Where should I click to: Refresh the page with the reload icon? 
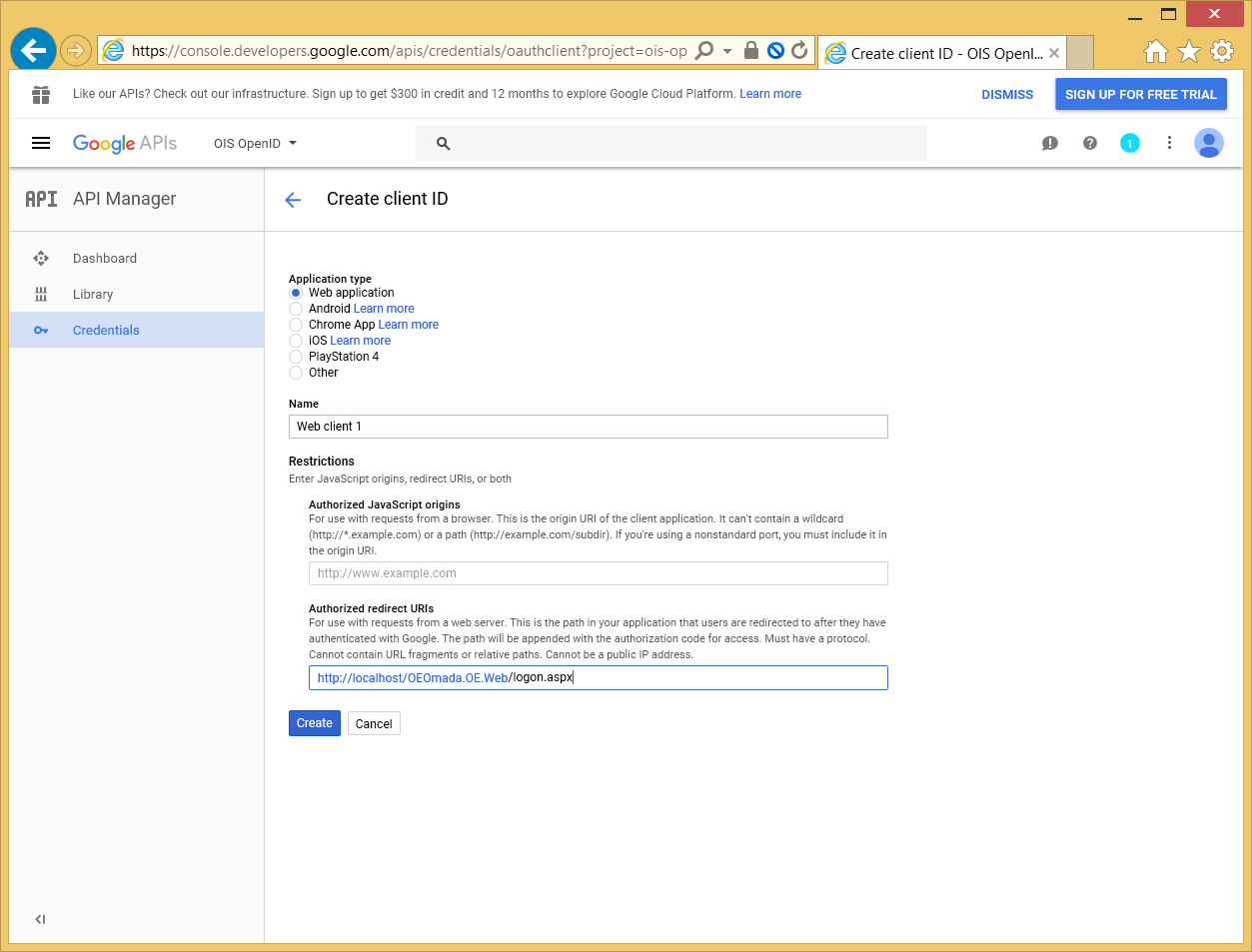(799, 50)
